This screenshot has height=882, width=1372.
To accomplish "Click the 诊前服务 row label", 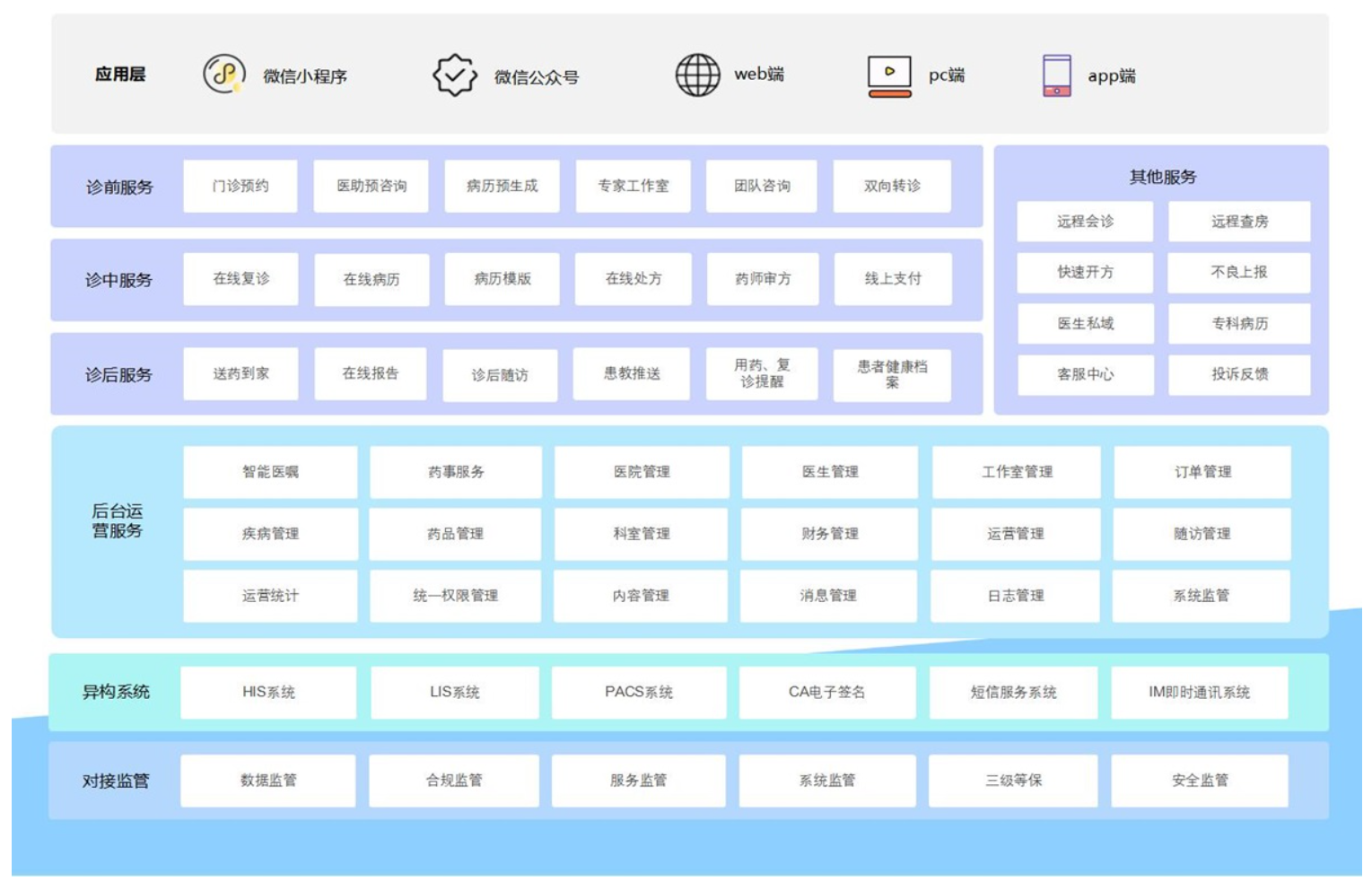I will click(119, 188).
